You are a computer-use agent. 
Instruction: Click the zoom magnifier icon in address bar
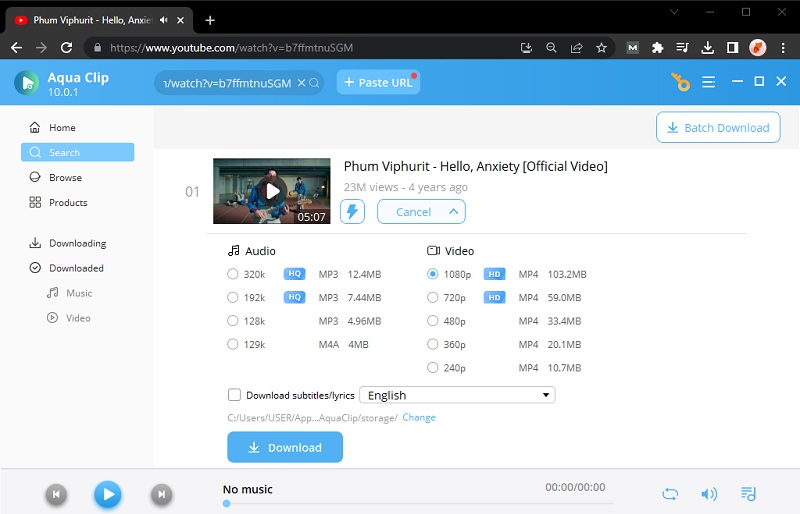coord(551,48)
